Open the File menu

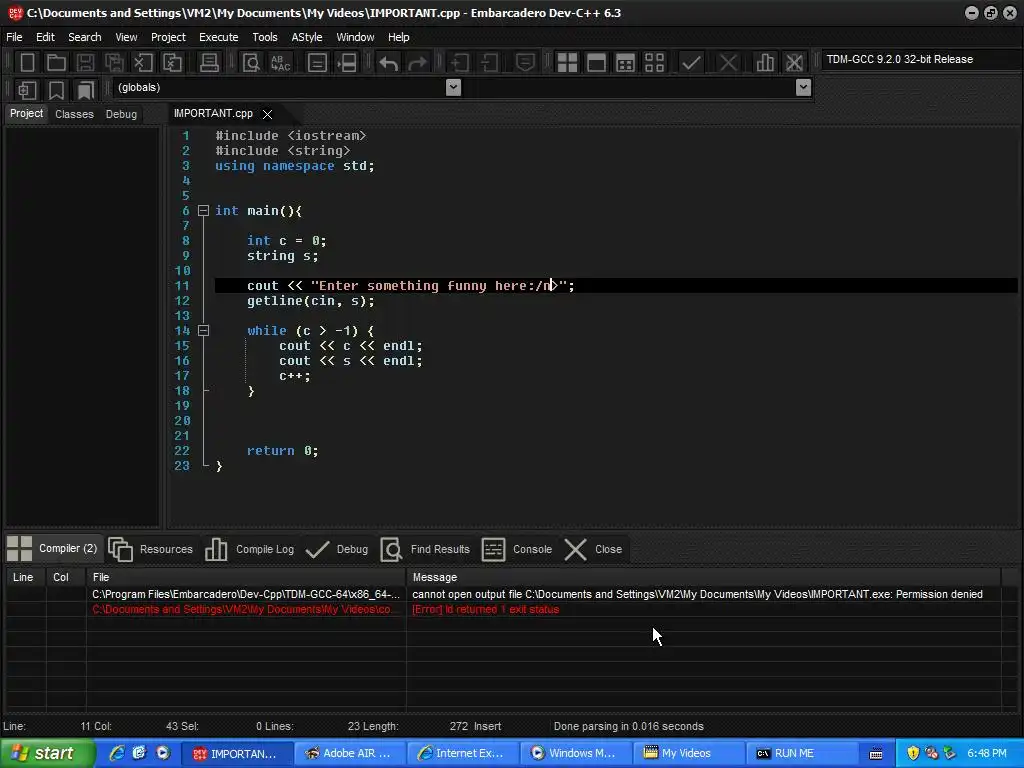(14, 37)
